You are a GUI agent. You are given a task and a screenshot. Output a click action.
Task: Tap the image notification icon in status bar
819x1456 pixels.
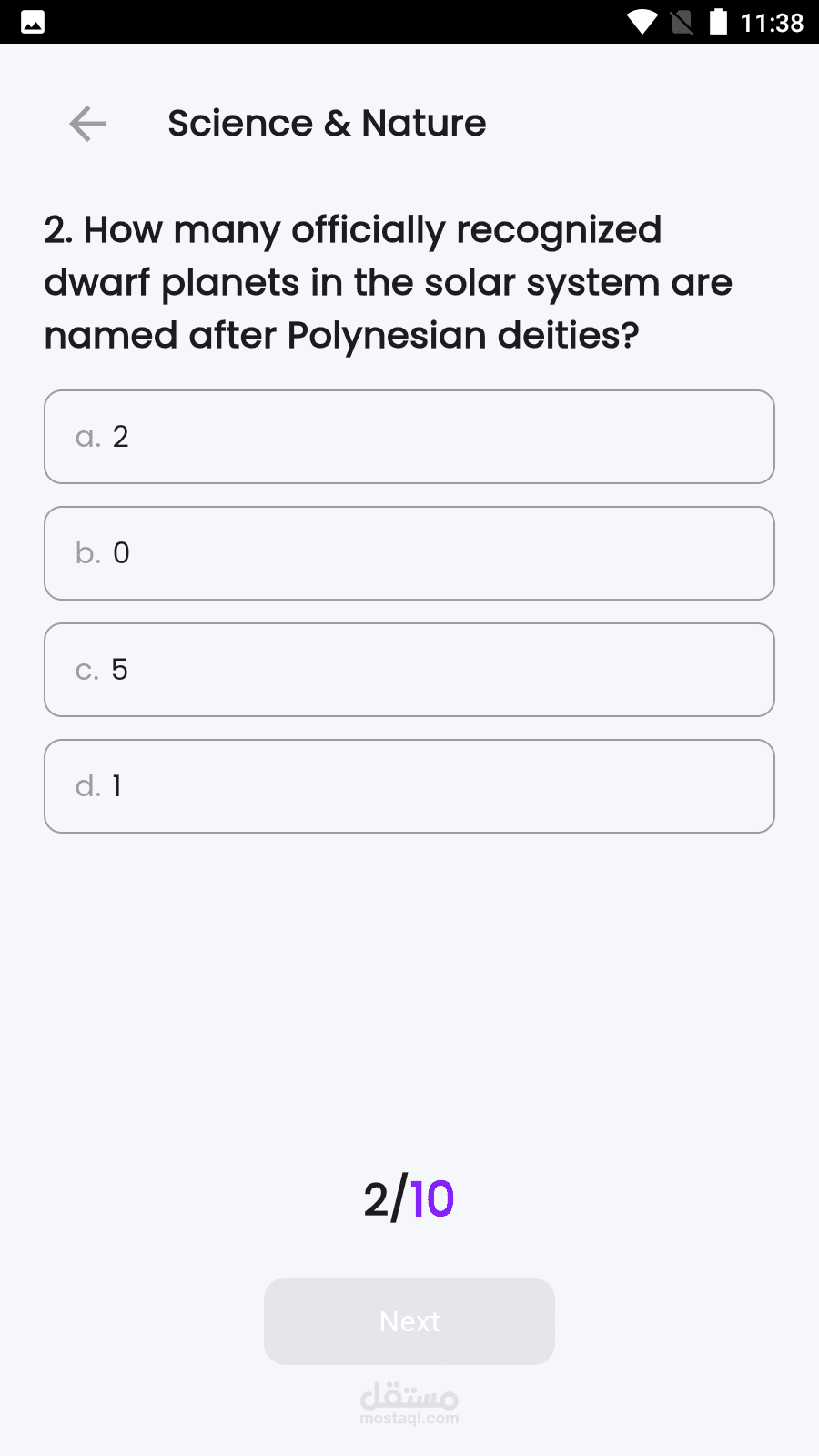33,22
